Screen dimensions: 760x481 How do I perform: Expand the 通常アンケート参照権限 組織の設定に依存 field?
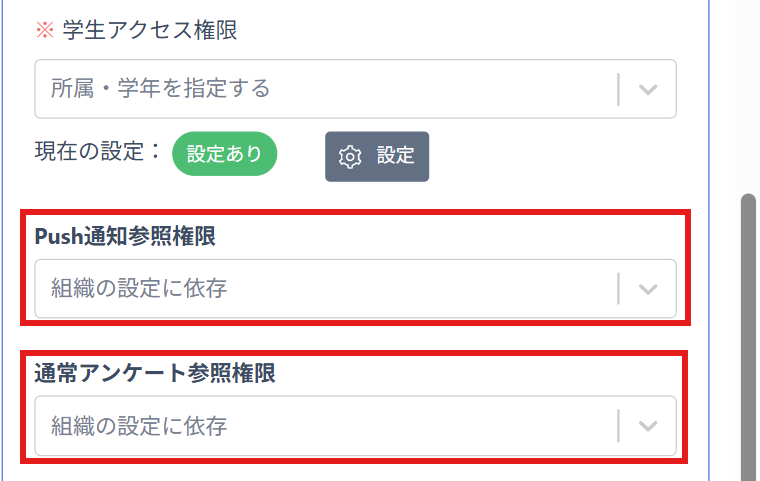tap(320, 426)
